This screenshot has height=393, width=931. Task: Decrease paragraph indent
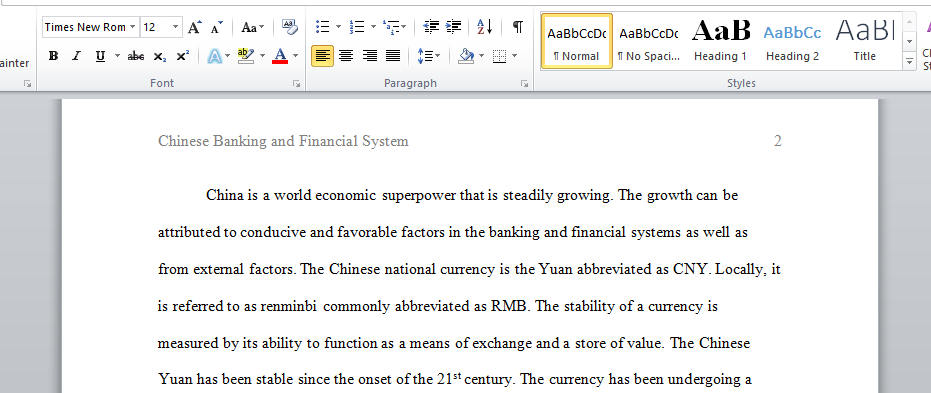click(431, 27)
